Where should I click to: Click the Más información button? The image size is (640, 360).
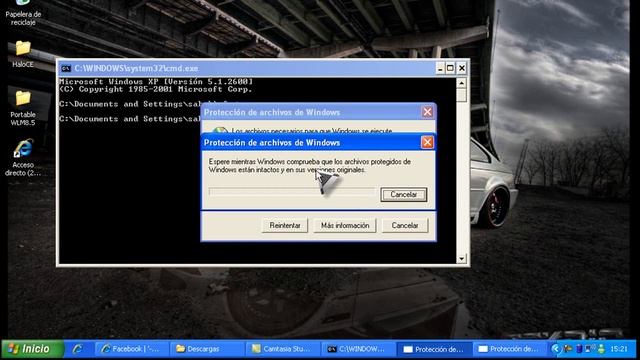click(345, 225)
